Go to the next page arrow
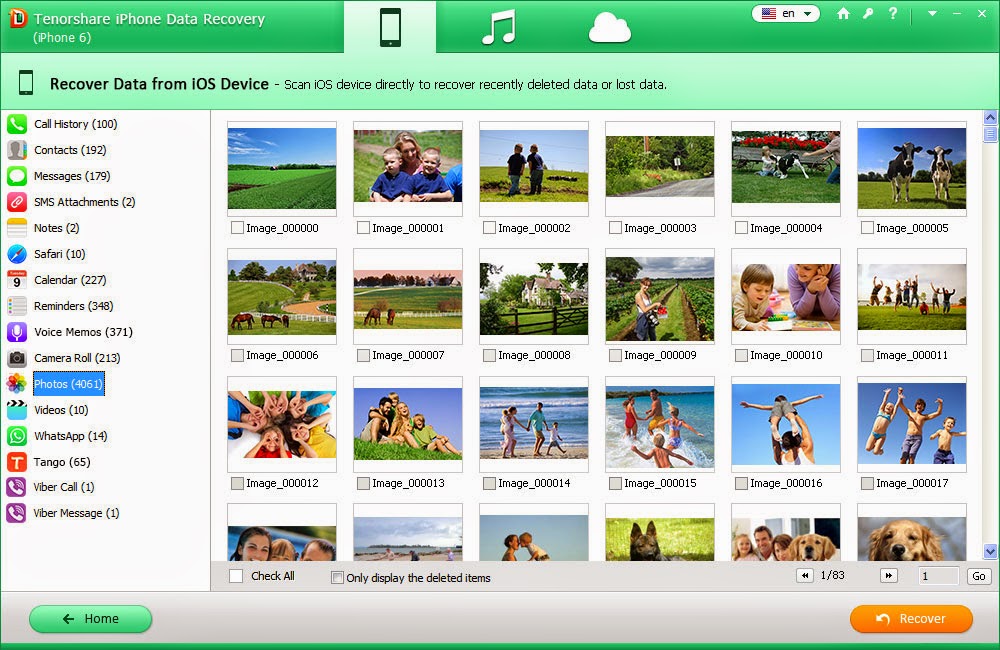Screen dimensions: 1000x650 pyautogui.click(x=888, y=575)
